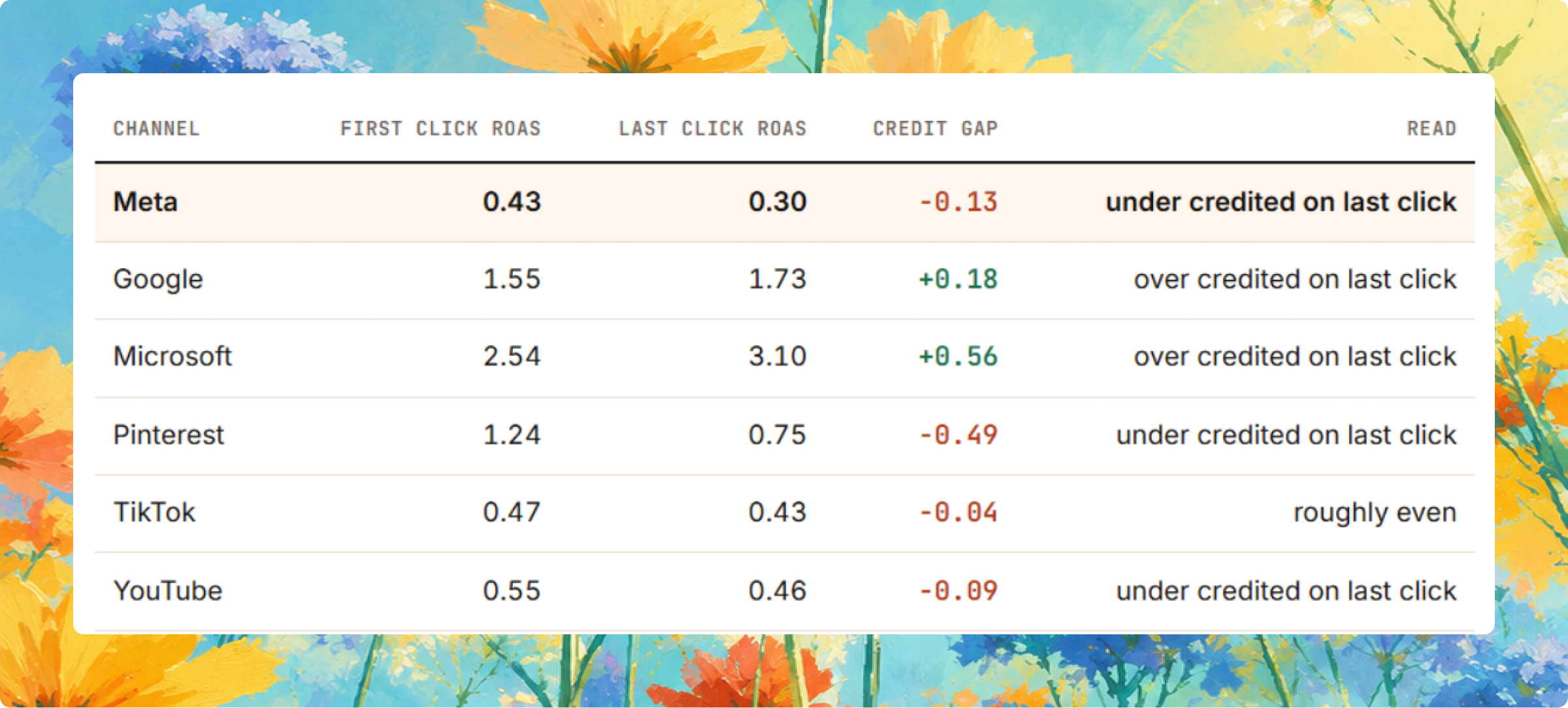The width and height of the screenshot is (1568, 708).
Task: Click Pinterest first click ROAS 1.24
Action: [x=512, y=435]
